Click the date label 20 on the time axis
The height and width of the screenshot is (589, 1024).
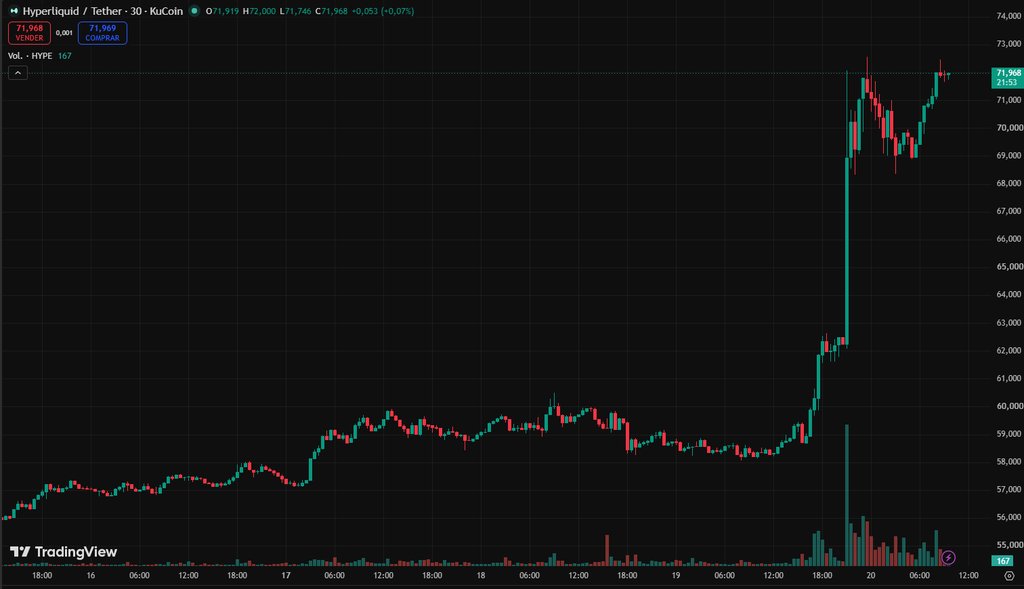pyautogui.click(x=871, y=575)
